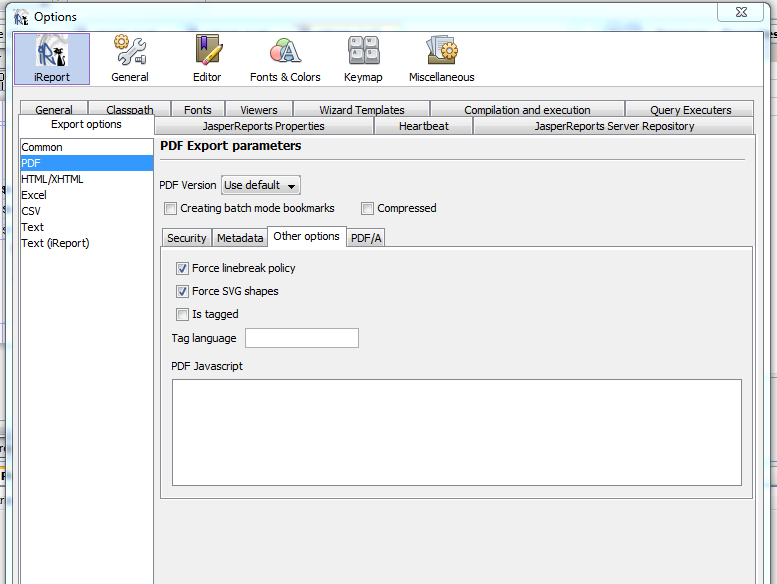Open the JasperReports Properties tab
Image resolution: width=777 pixels, height=584 pixels.
click(x=264, y=126)
